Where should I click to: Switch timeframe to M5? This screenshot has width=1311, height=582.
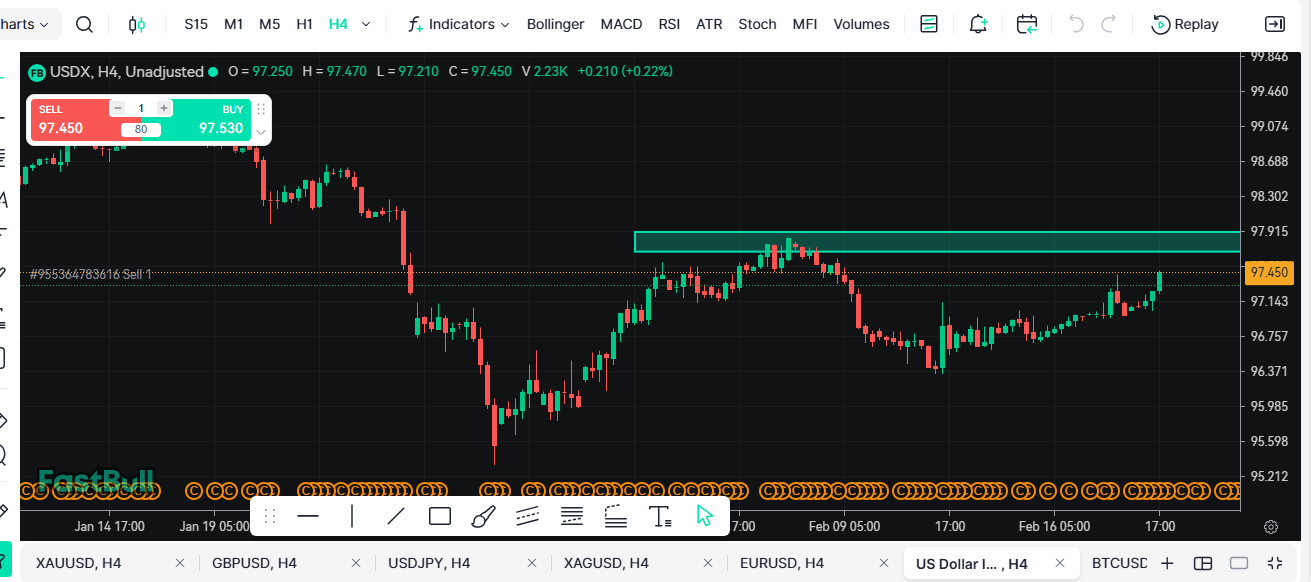pyautogui.click(x=269, y=24)
